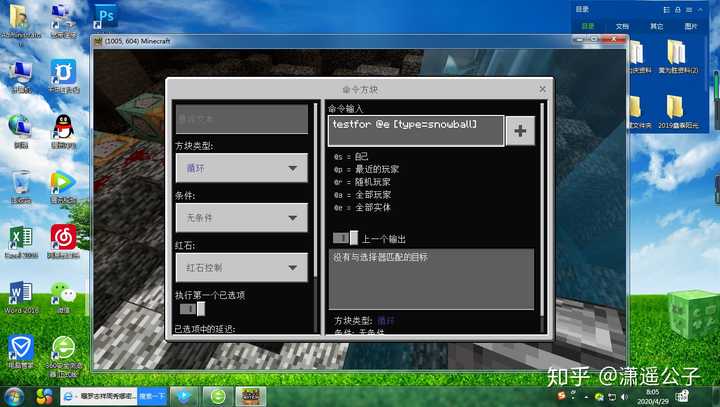Open the QQ penguin desktop shortcut
This screenshot has height=407, width=720.
(63, 131)
